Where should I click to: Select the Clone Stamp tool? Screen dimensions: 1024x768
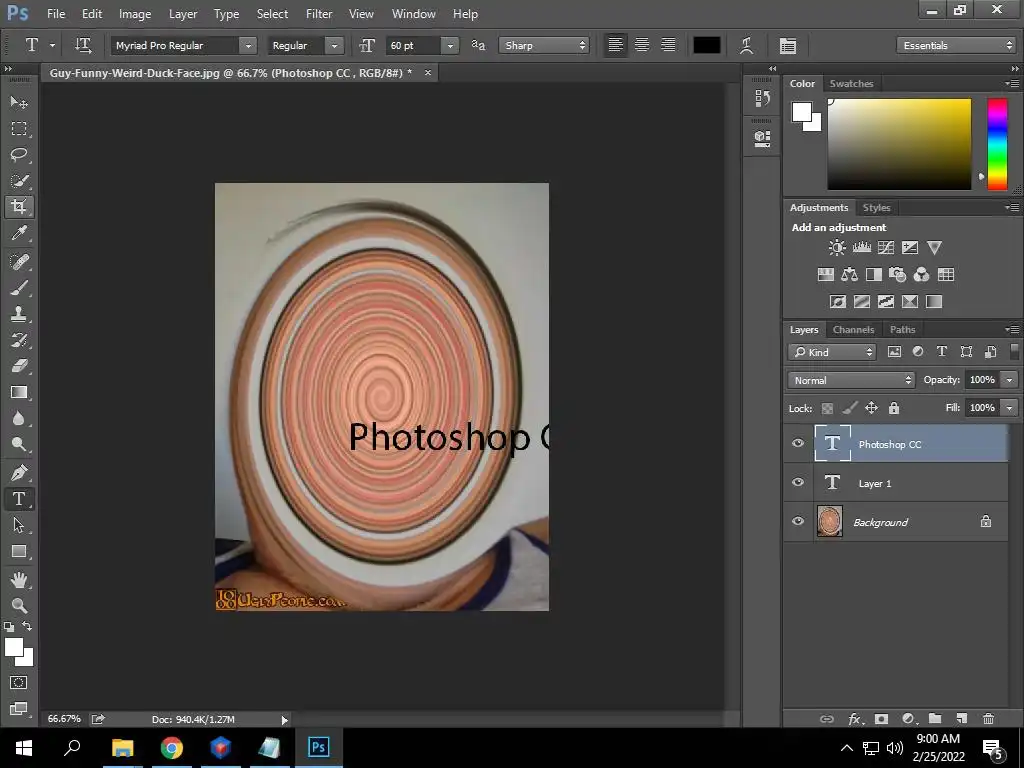point(19,313)
